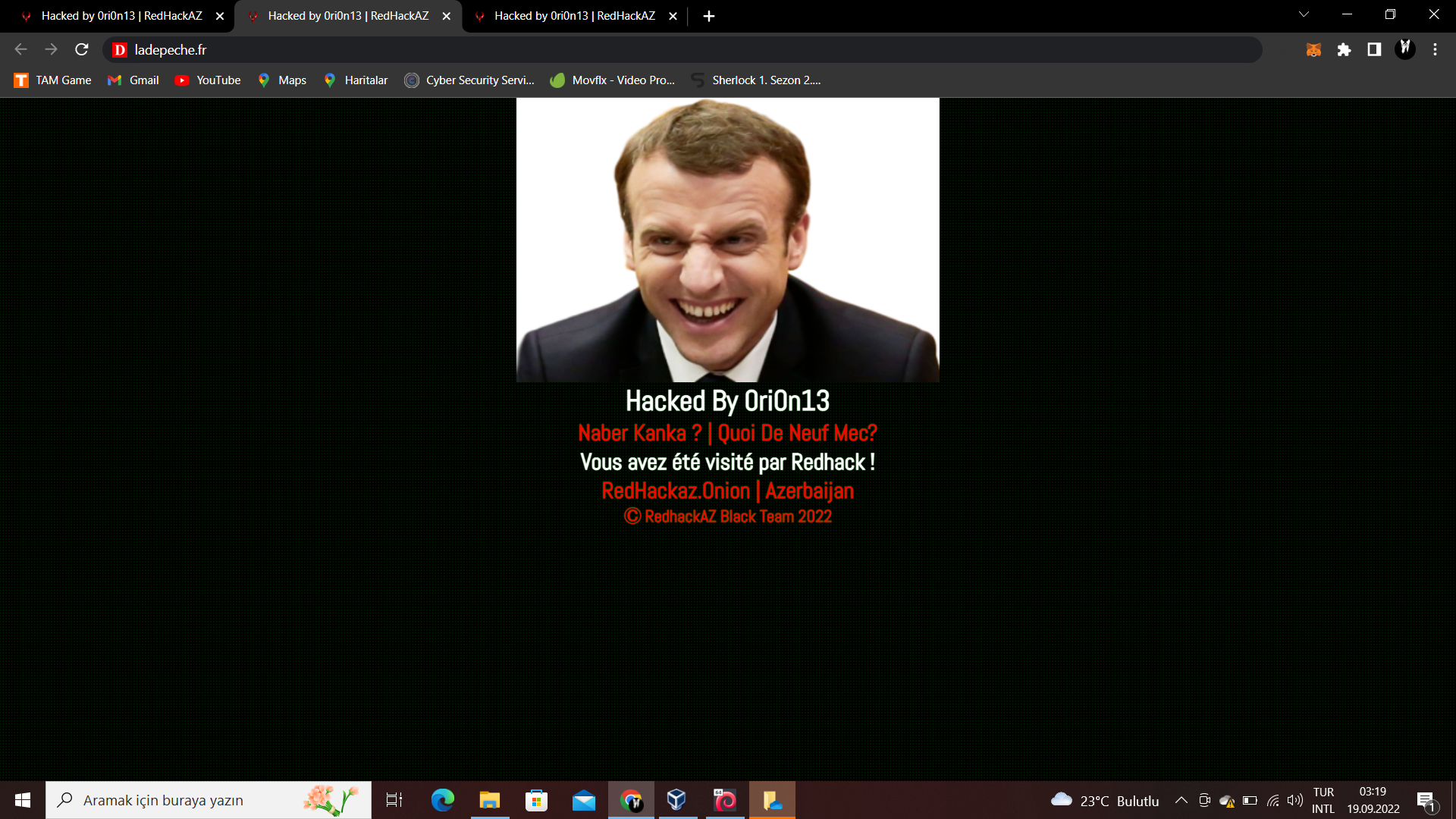Open File Explorer from the taskbar
Viewport: 1456px width, 819px height.
[490, 800]
